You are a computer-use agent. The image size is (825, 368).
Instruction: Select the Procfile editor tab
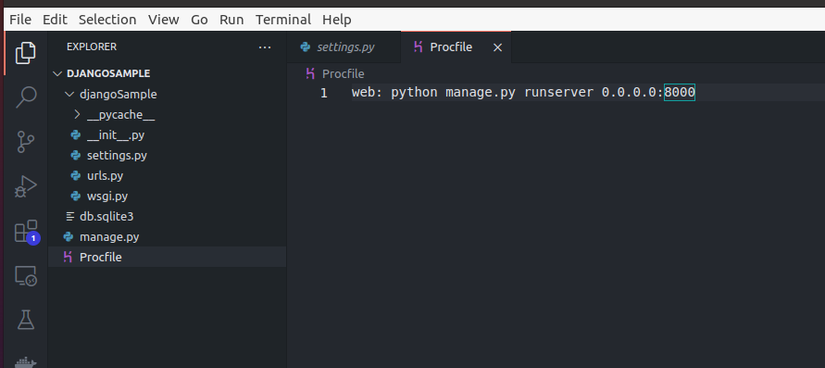[x=456, y=47]
